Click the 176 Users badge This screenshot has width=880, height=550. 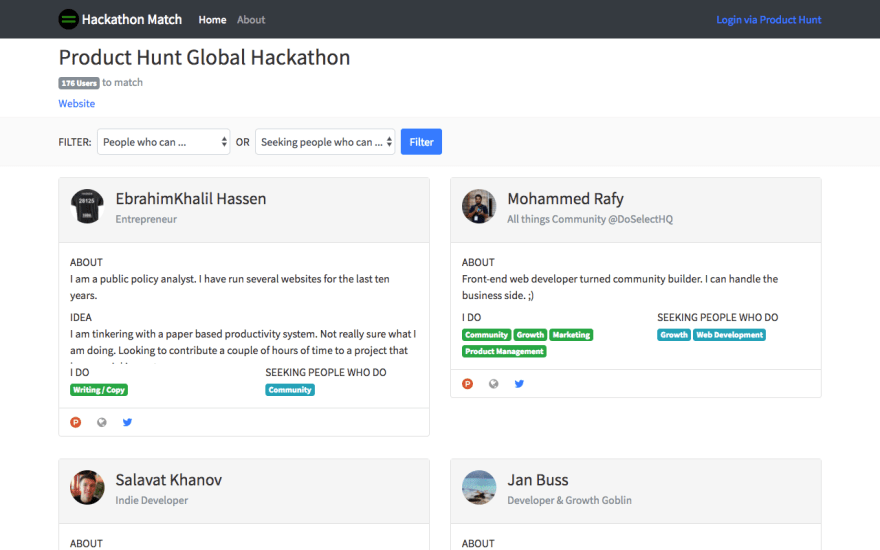pos(79,83)
